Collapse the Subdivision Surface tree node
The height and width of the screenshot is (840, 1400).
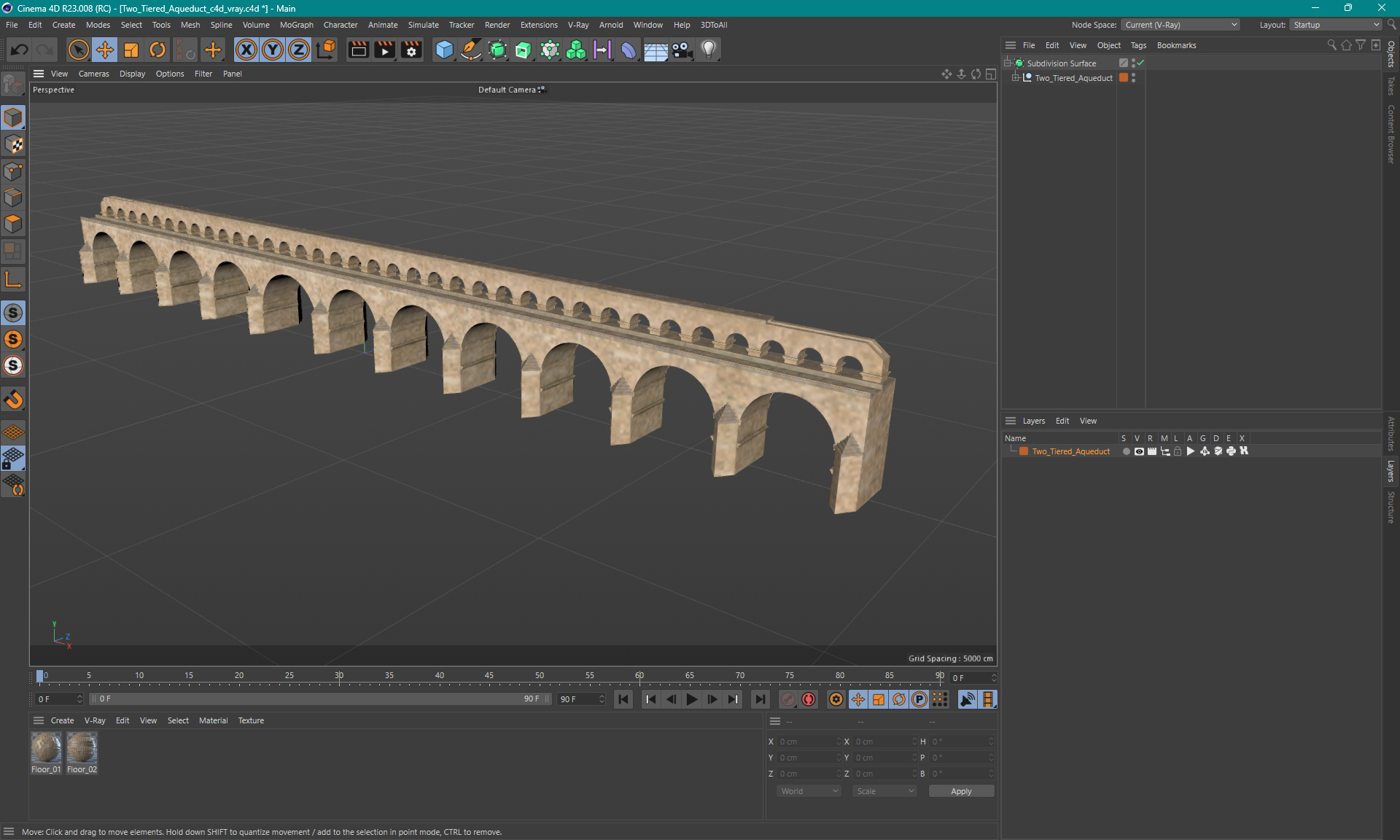pyautogui.click(x=1008, y=63)
